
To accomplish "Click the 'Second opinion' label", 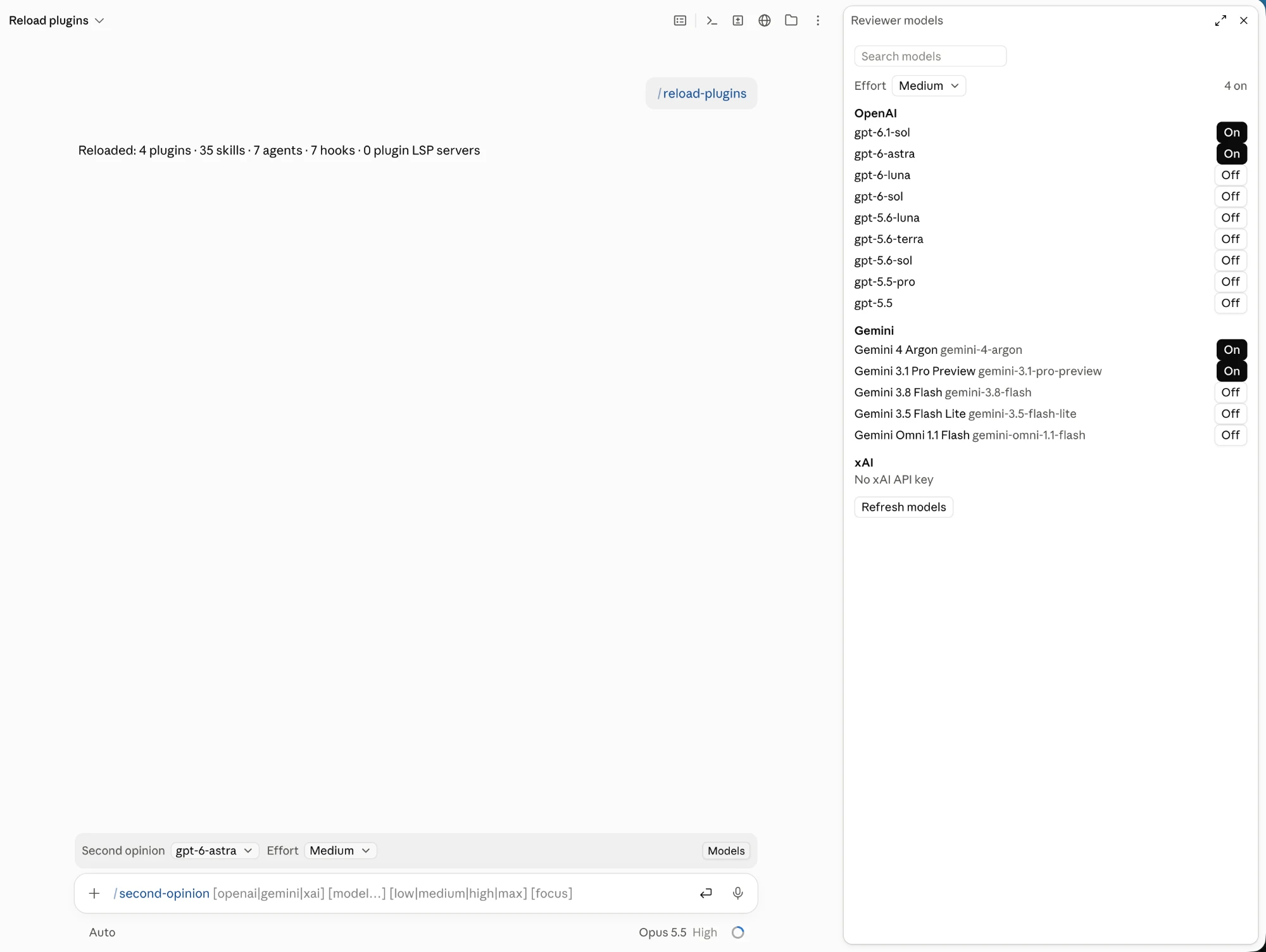I will click(x=123, y=851).
